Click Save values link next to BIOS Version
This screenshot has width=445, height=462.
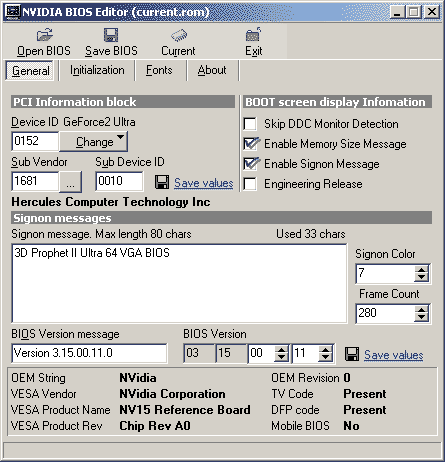[393, 355]
